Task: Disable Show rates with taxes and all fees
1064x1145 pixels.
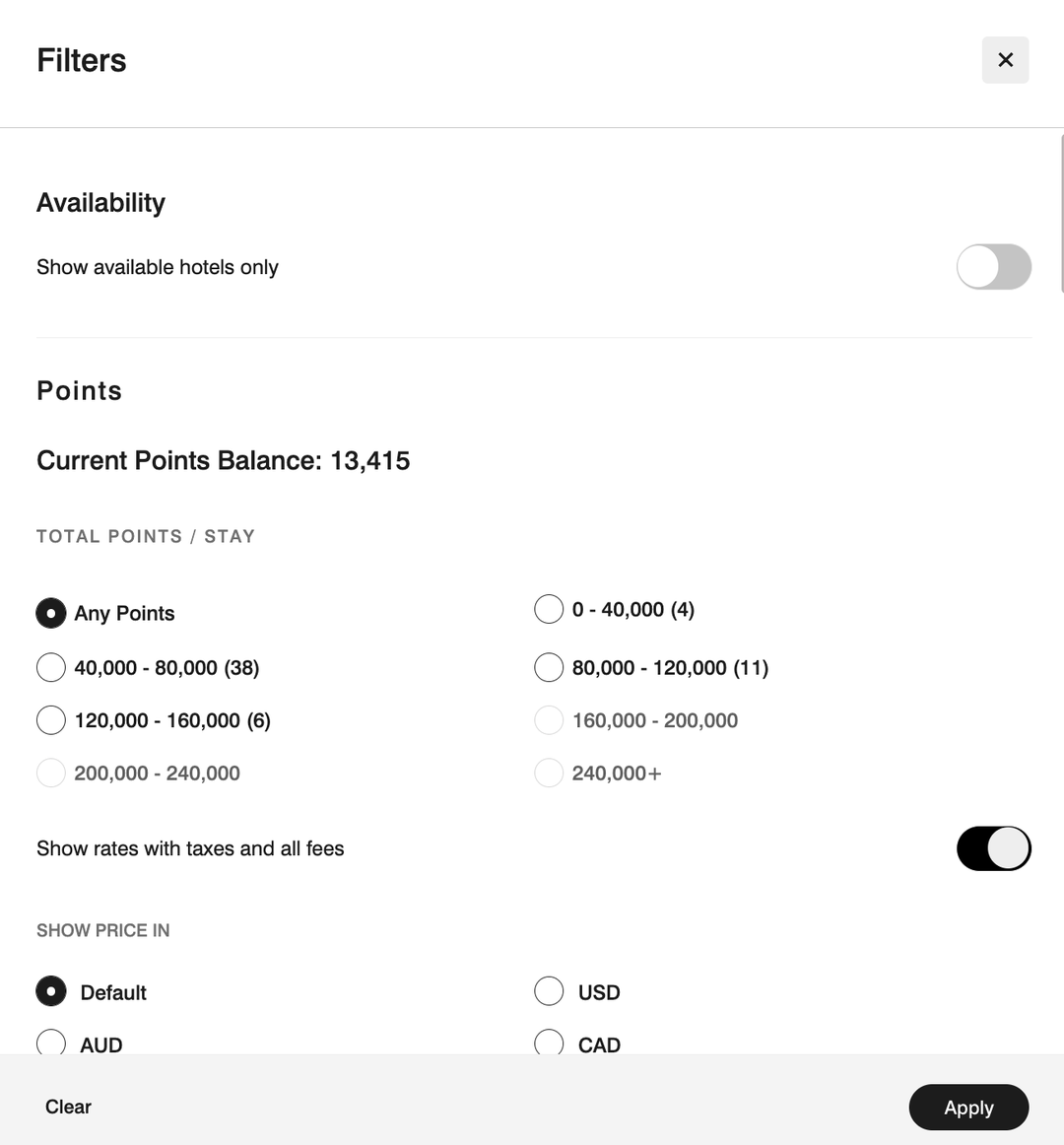Action: tap(994, 848)
